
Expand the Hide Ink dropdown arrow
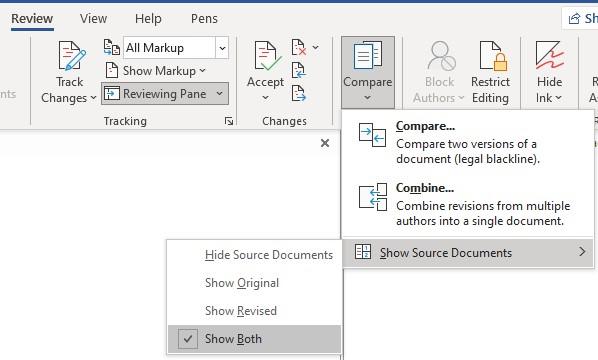tap(558, 98)
